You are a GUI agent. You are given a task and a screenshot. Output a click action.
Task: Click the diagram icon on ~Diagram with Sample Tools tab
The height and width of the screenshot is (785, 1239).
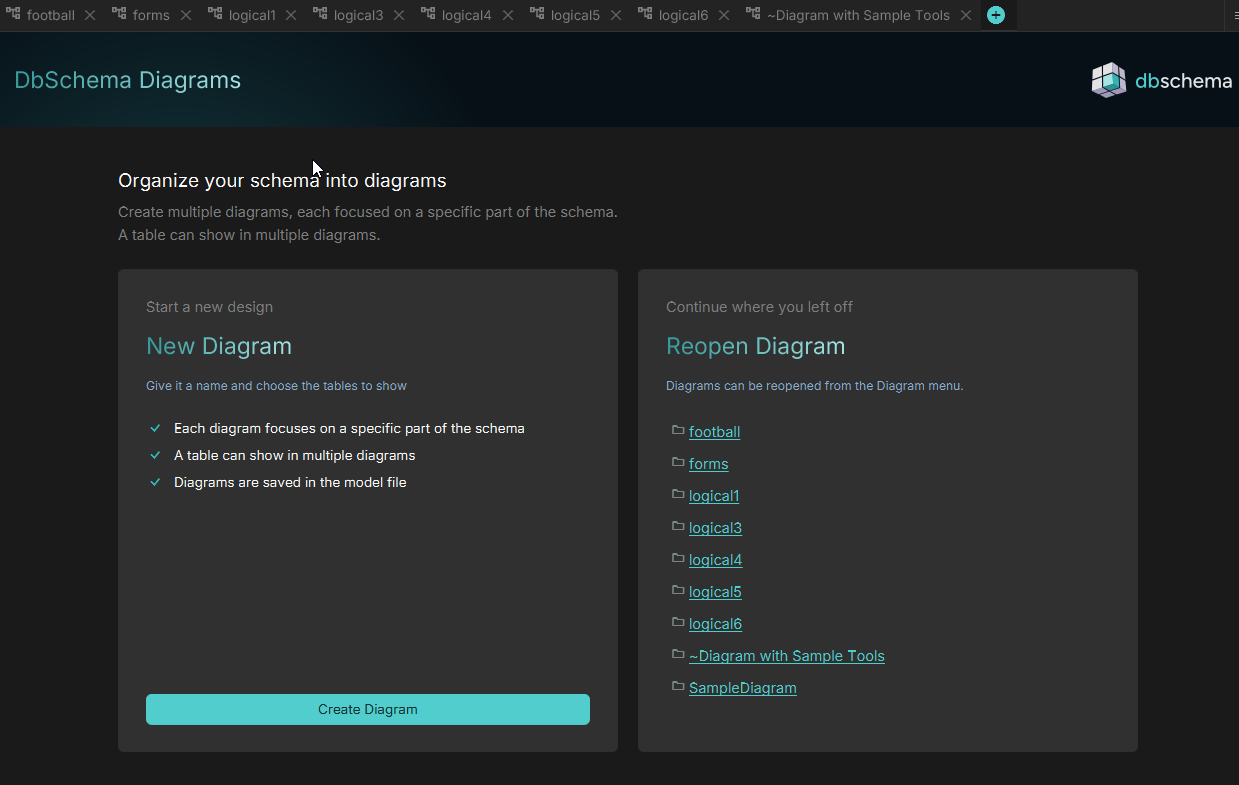pyautogui.click(x=753, y=14)
